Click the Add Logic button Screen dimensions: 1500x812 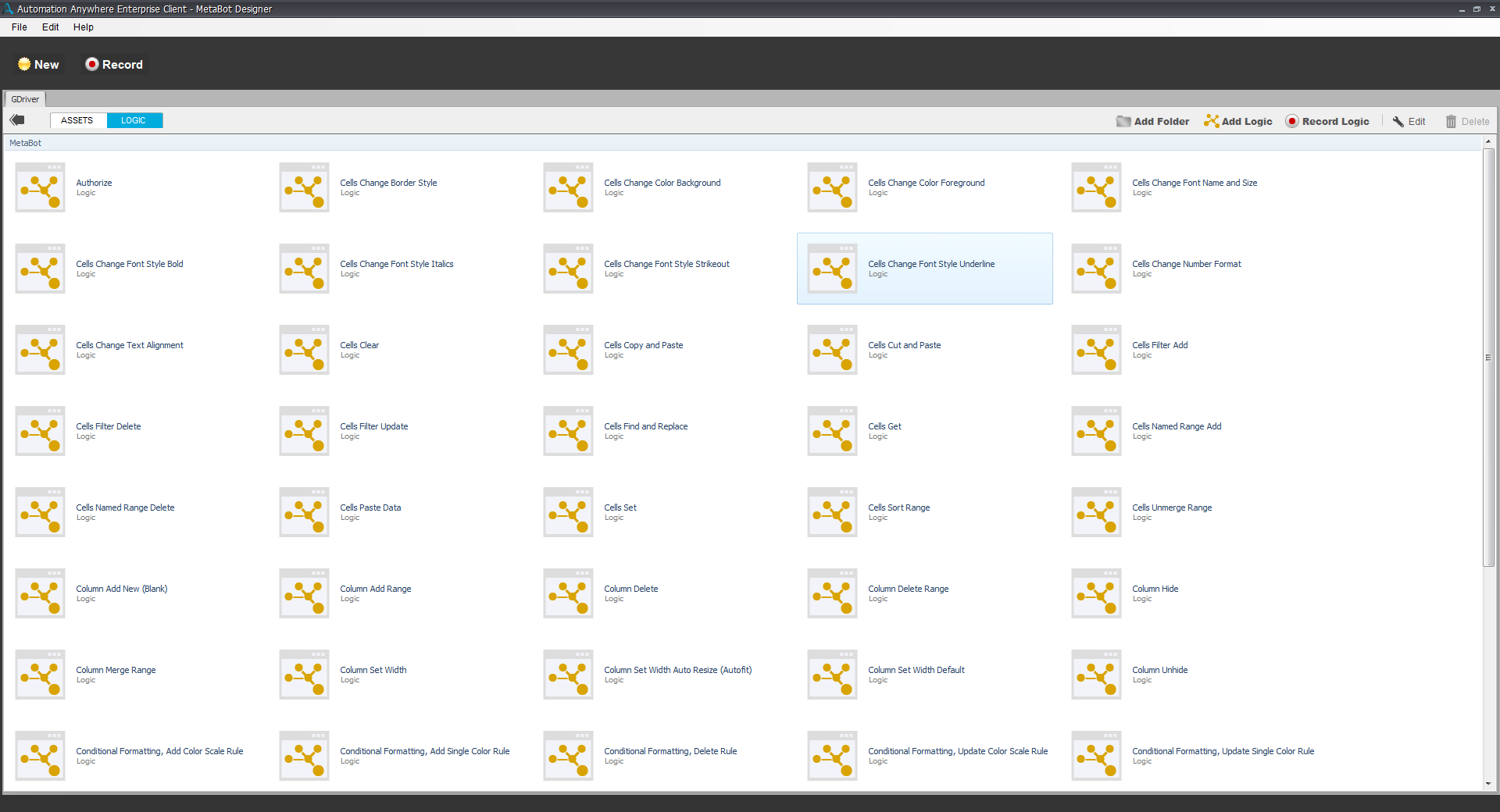point(1238,121)
